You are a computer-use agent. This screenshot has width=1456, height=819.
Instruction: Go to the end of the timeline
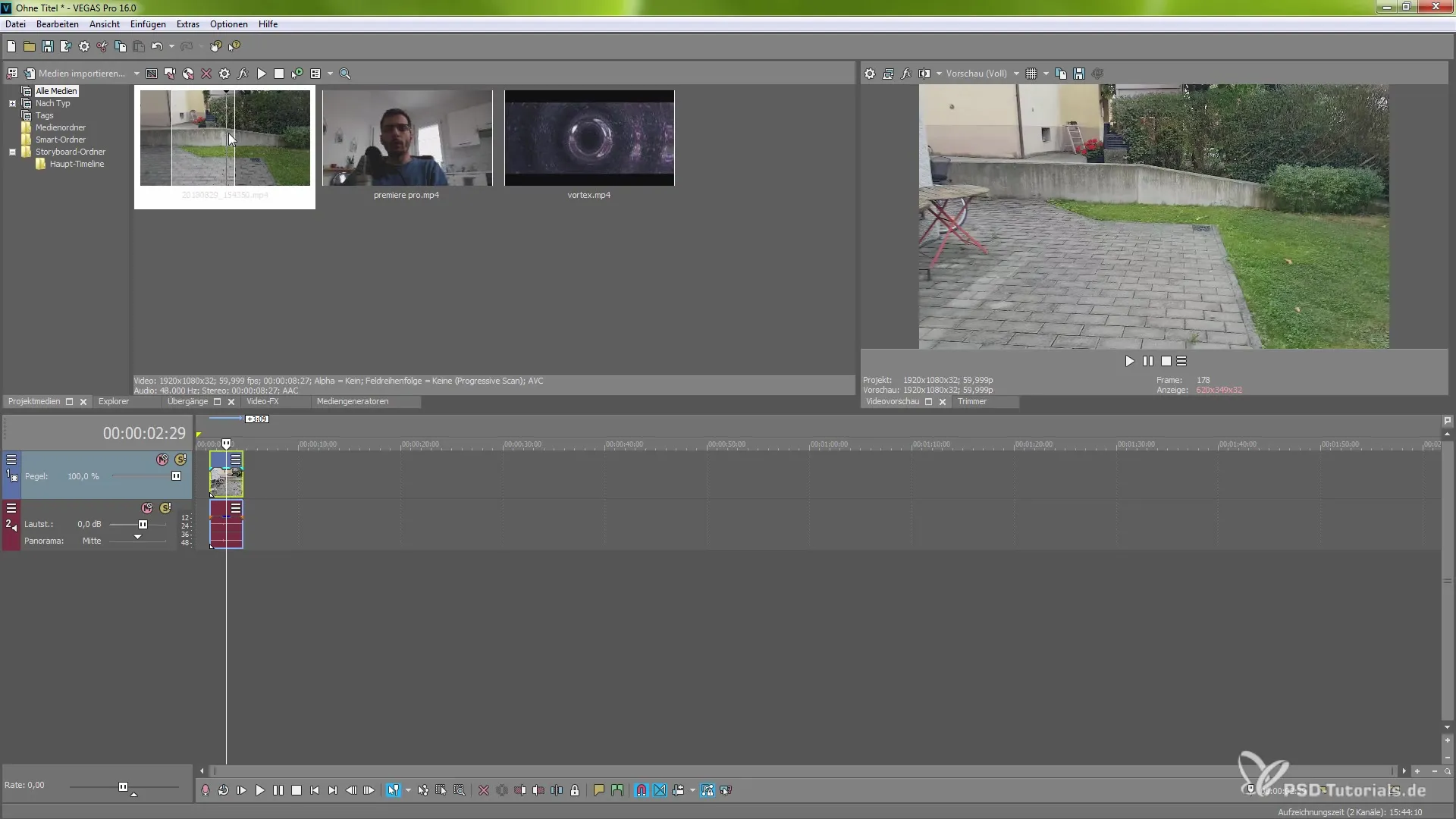pos(333,790)
